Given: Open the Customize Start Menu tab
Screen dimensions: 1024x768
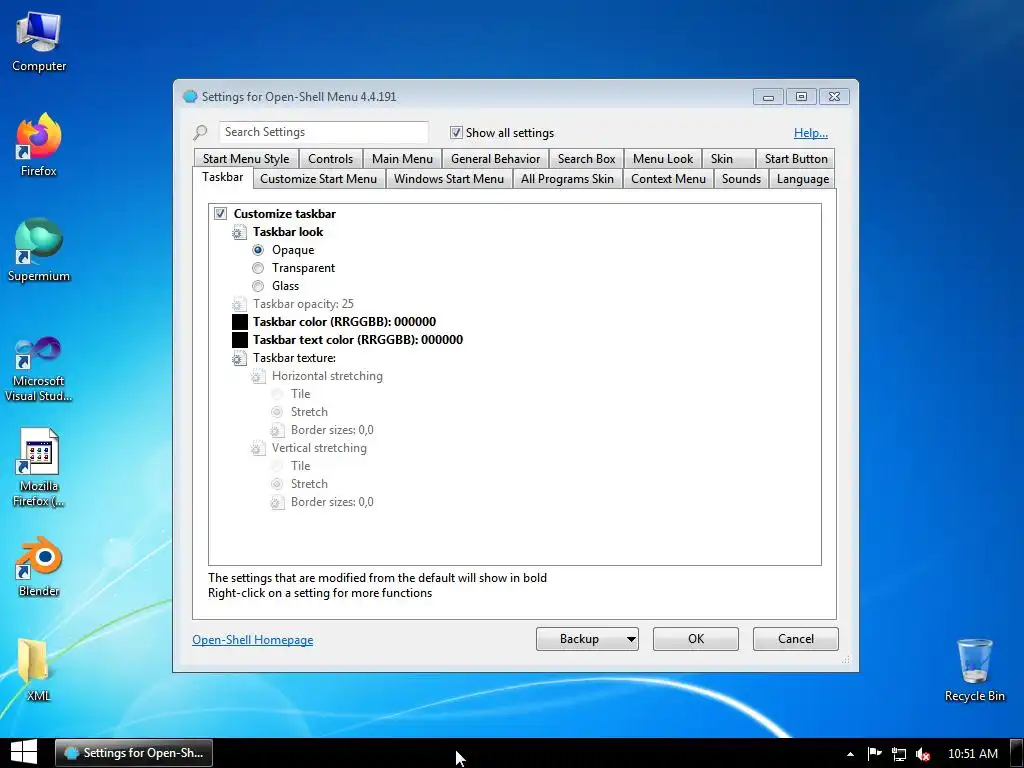Looking at the screenshot, I should click(x=318, y=179).
